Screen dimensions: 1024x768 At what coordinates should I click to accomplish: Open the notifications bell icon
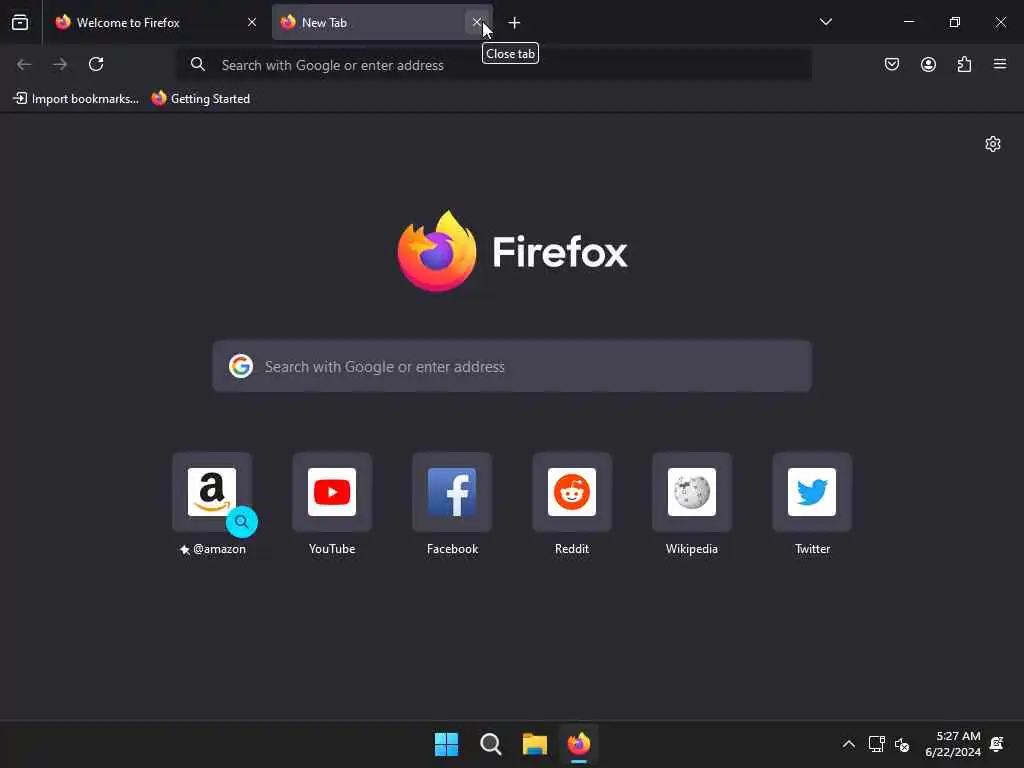[997, 744]
